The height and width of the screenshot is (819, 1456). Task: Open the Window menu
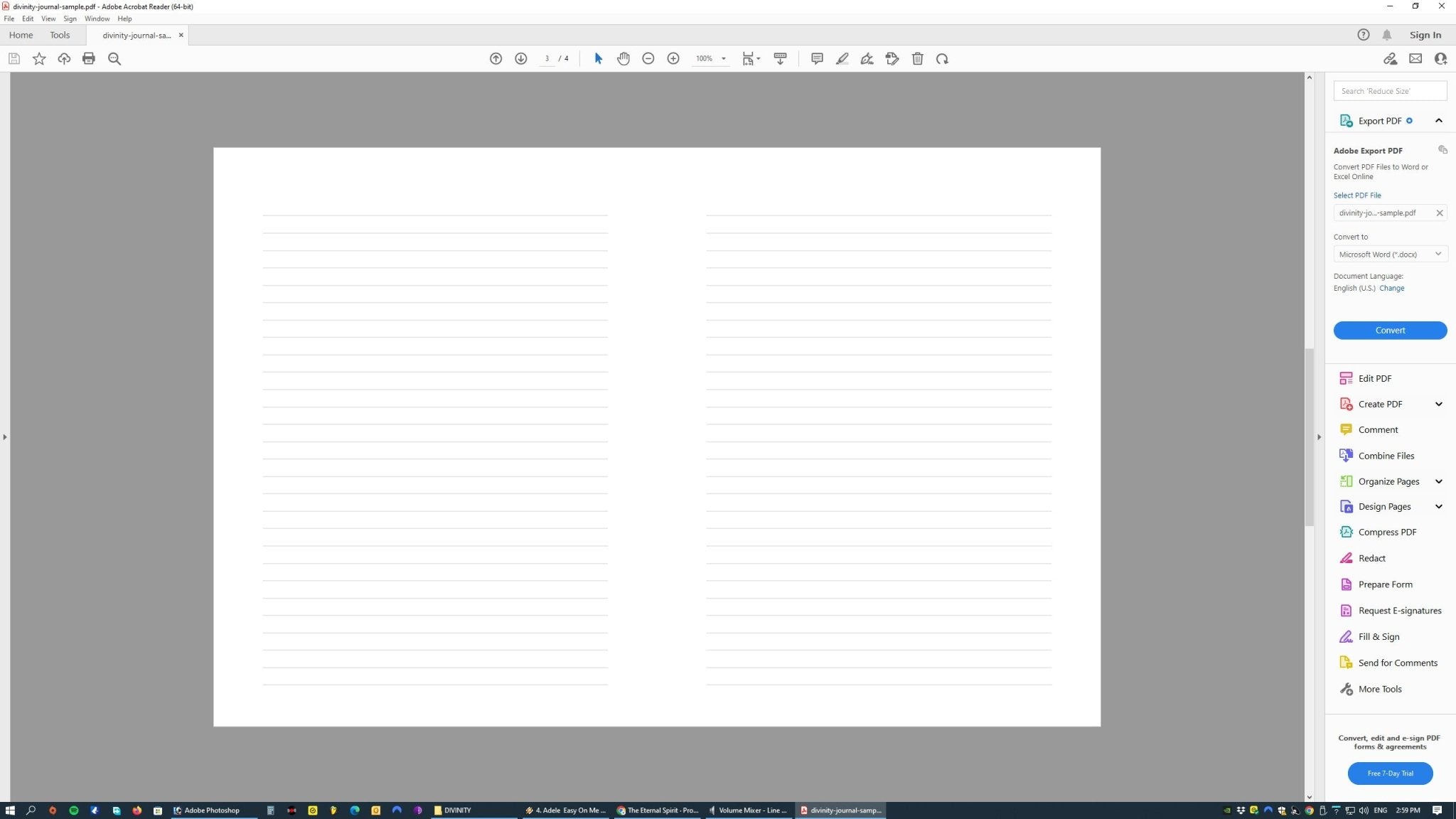coord(97,19)
